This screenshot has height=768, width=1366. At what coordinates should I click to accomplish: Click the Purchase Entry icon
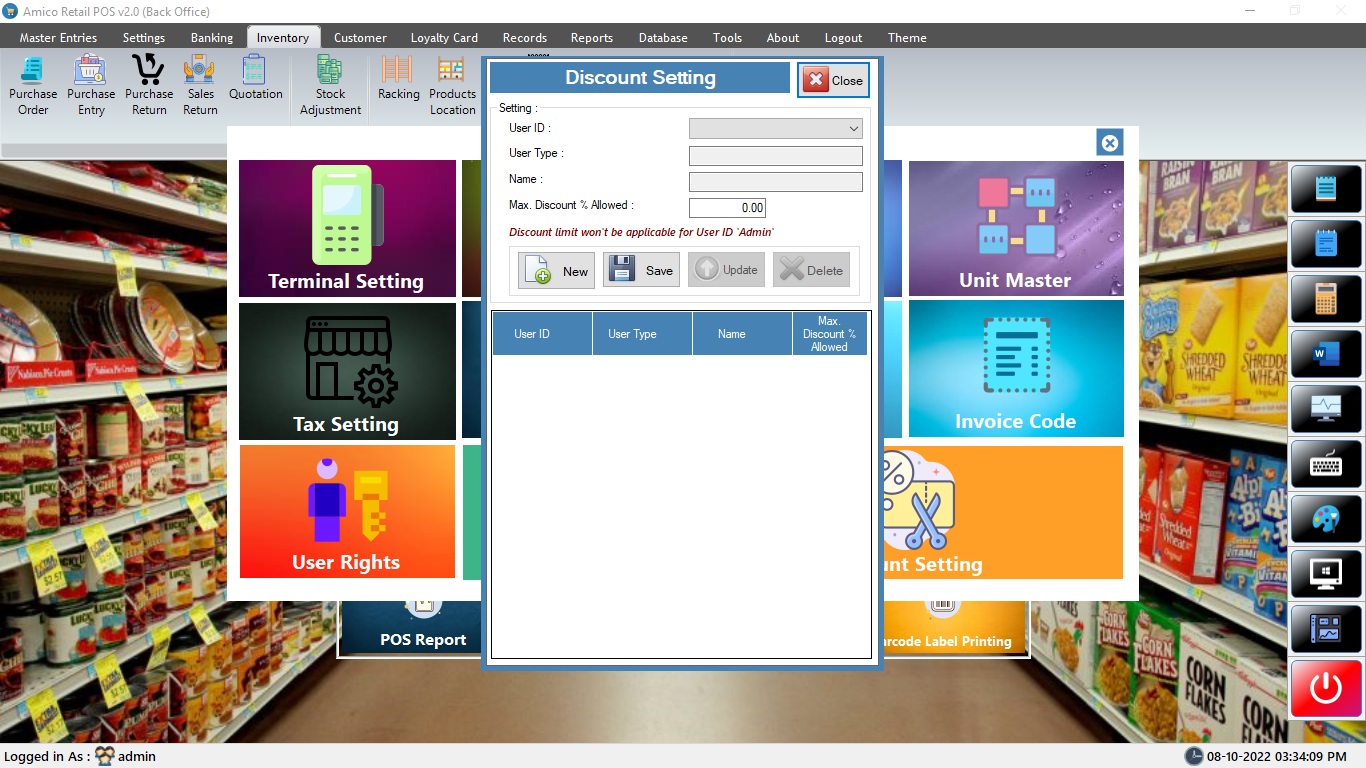pos(91,84)
